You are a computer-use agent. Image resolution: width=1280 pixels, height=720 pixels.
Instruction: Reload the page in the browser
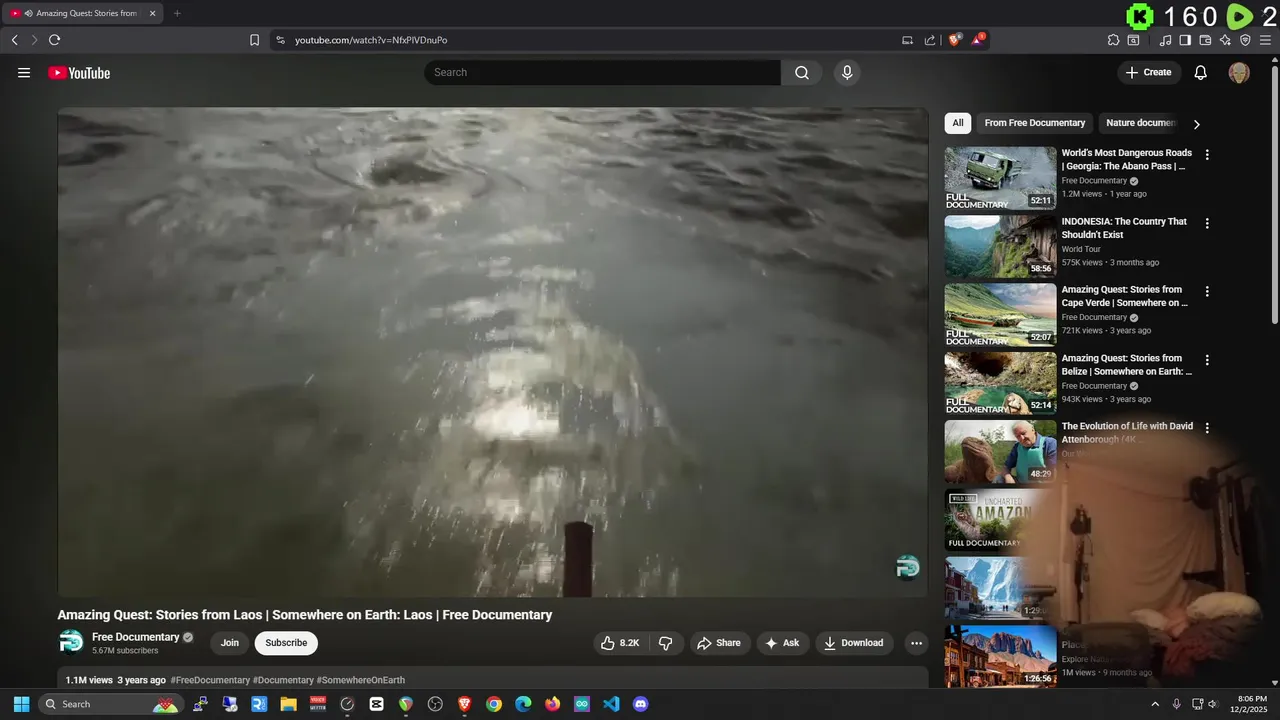[54, 40]
